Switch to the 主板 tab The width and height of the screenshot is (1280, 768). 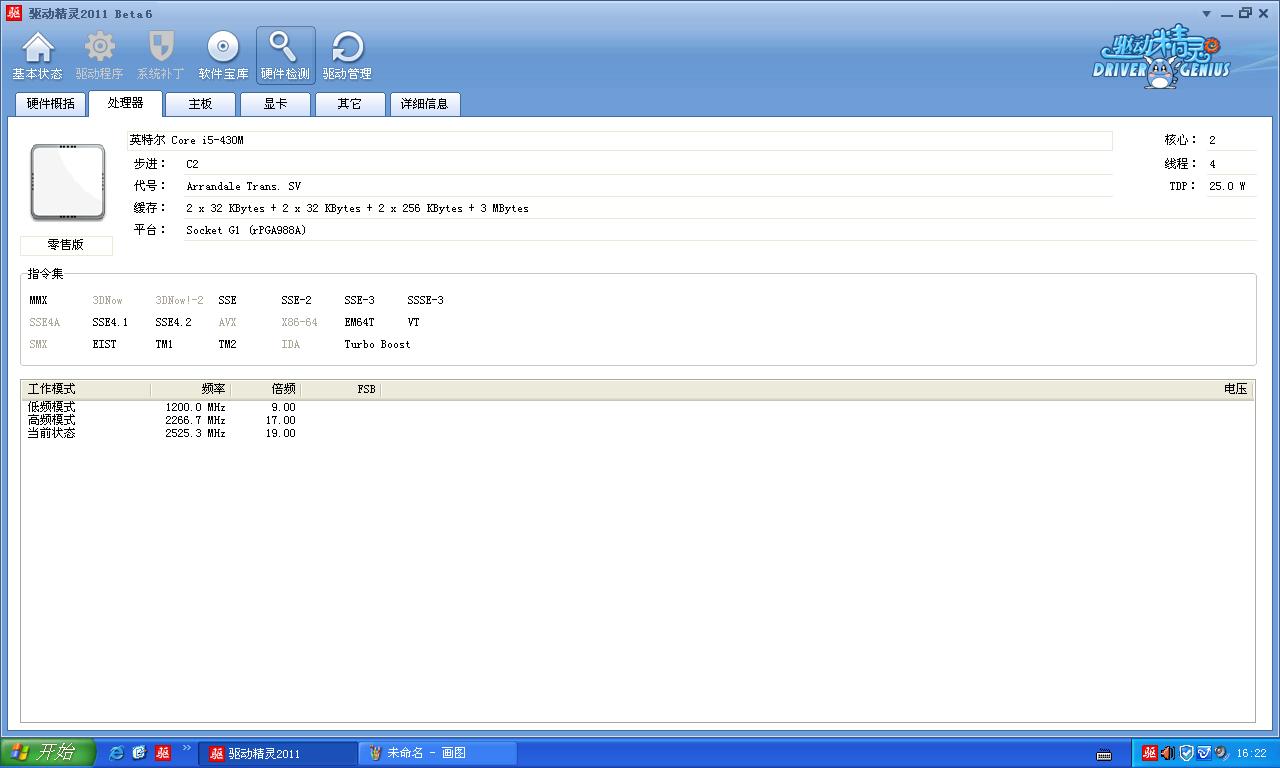tap(200, 104)
